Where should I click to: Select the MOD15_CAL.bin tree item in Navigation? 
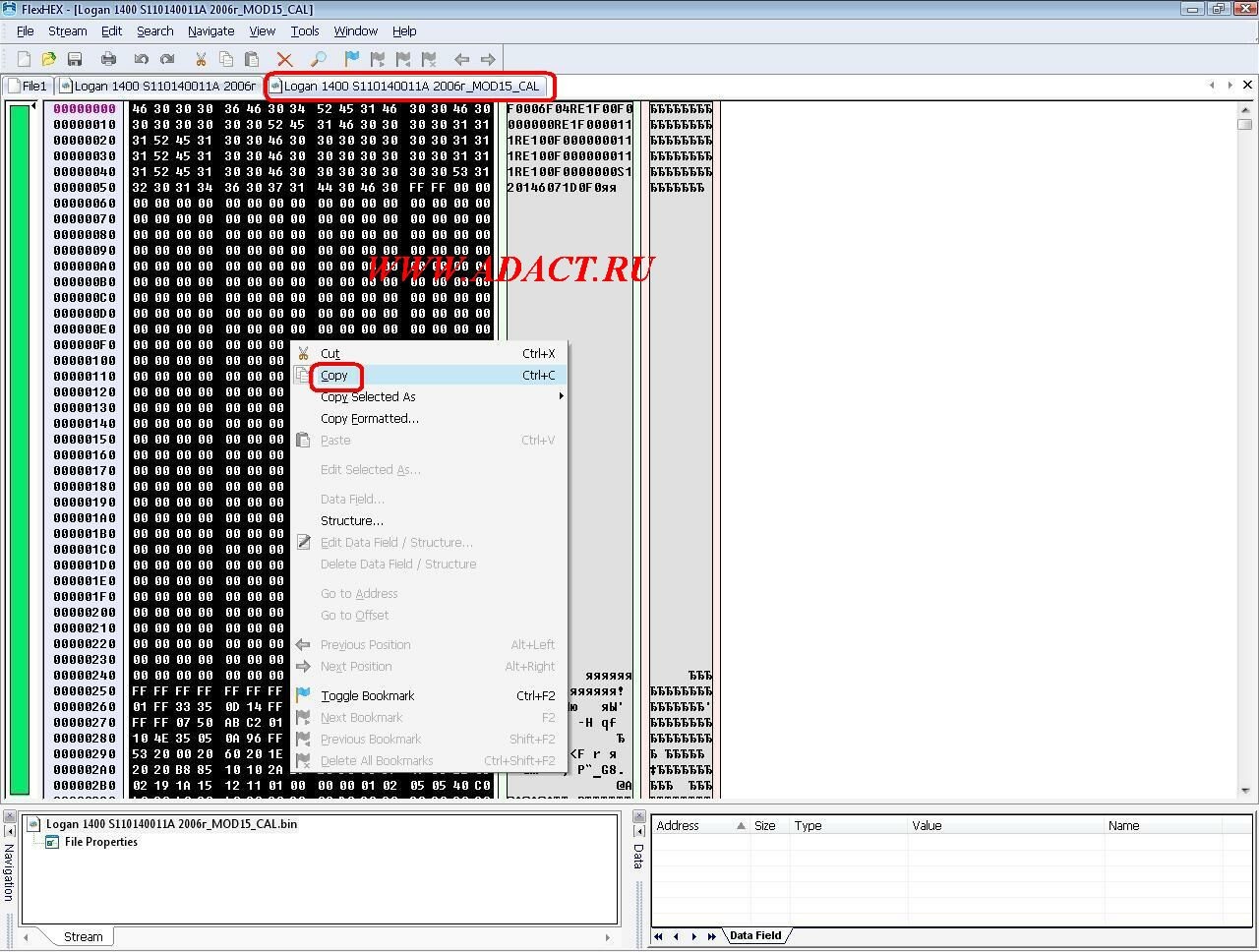(x=171, y=824)
